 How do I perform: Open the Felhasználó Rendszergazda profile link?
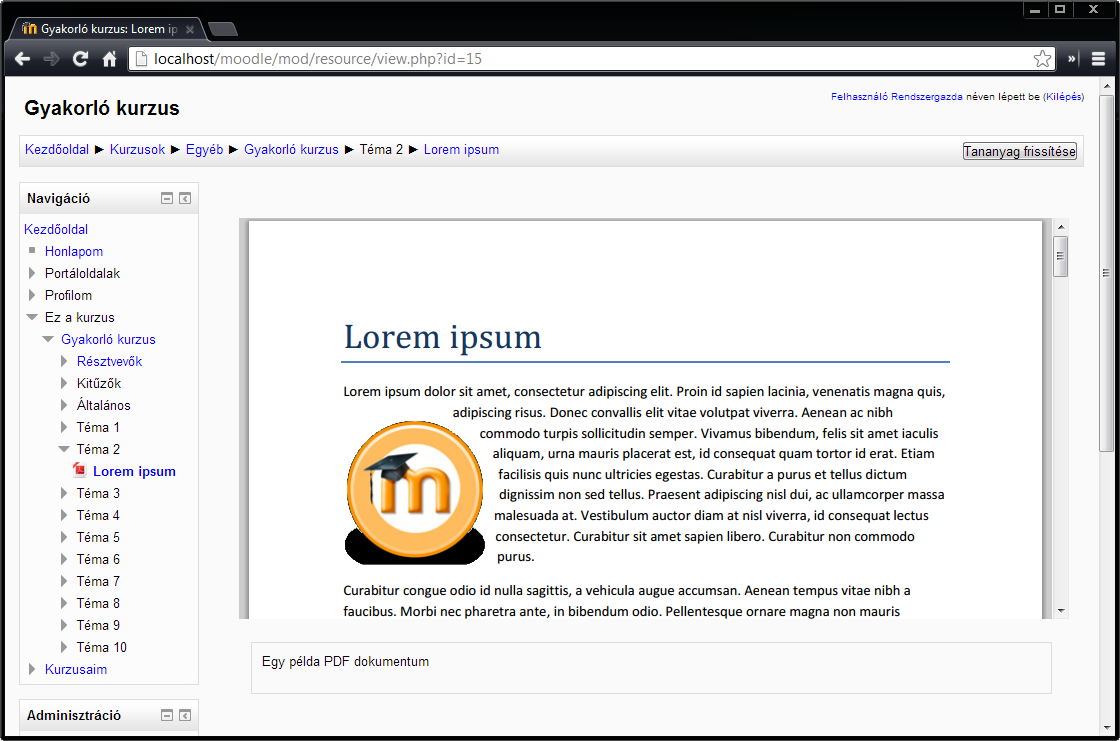click(896, 96)
